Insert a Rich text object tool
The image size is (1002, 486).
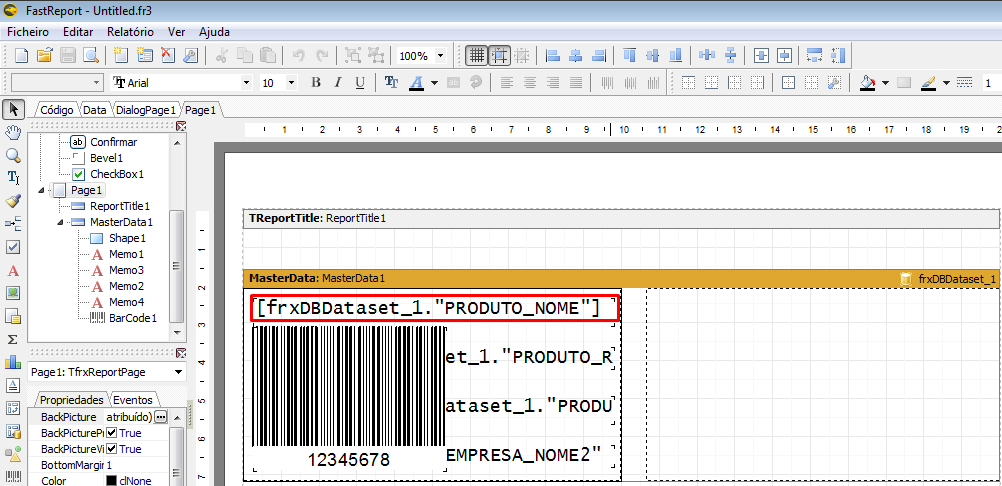tap(13, 385)
